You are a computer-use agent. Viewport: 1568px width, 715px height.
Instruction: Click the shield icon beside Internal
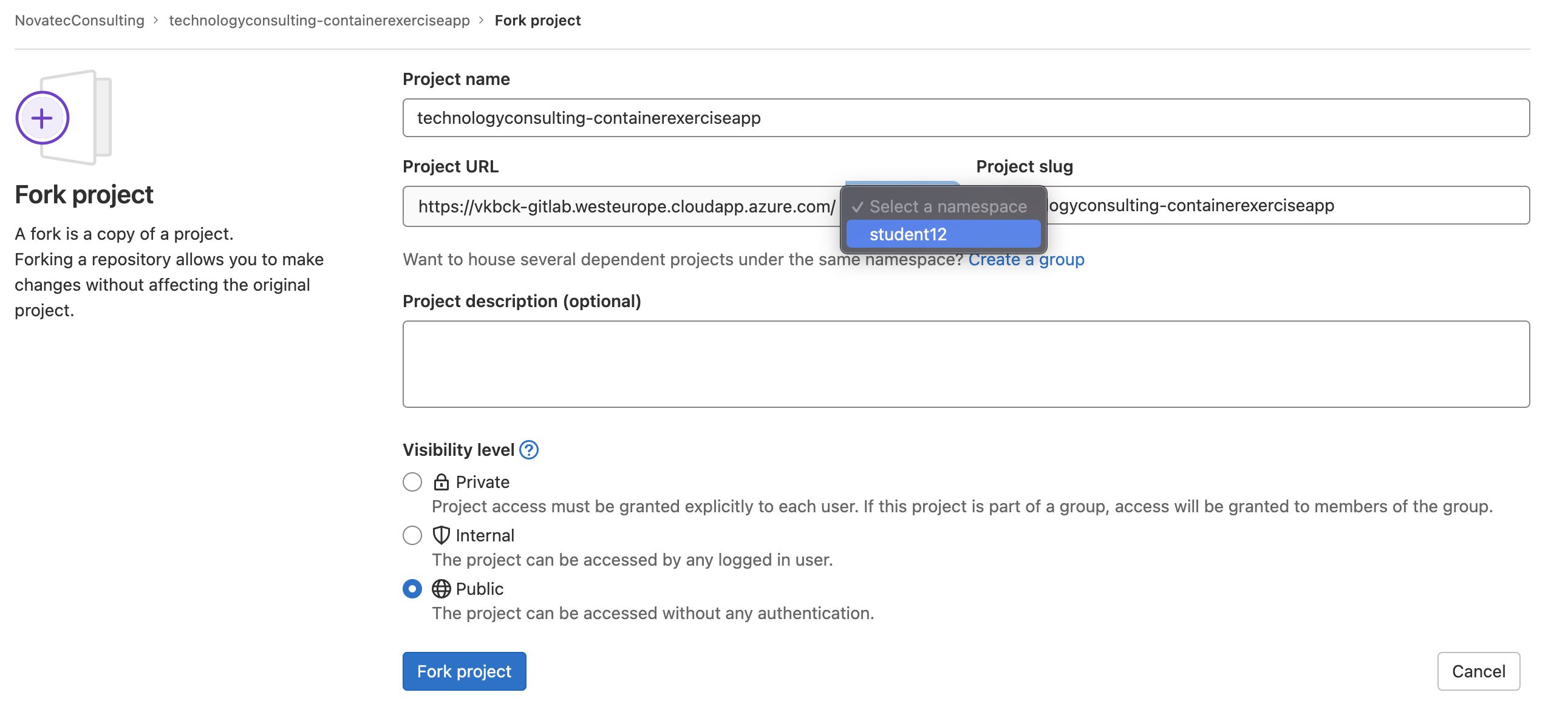click(441, 535)
